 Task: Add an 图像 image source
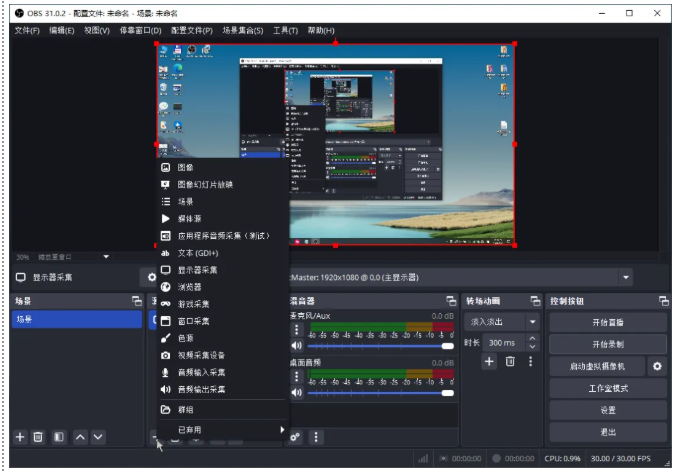[x=222, y=167]
